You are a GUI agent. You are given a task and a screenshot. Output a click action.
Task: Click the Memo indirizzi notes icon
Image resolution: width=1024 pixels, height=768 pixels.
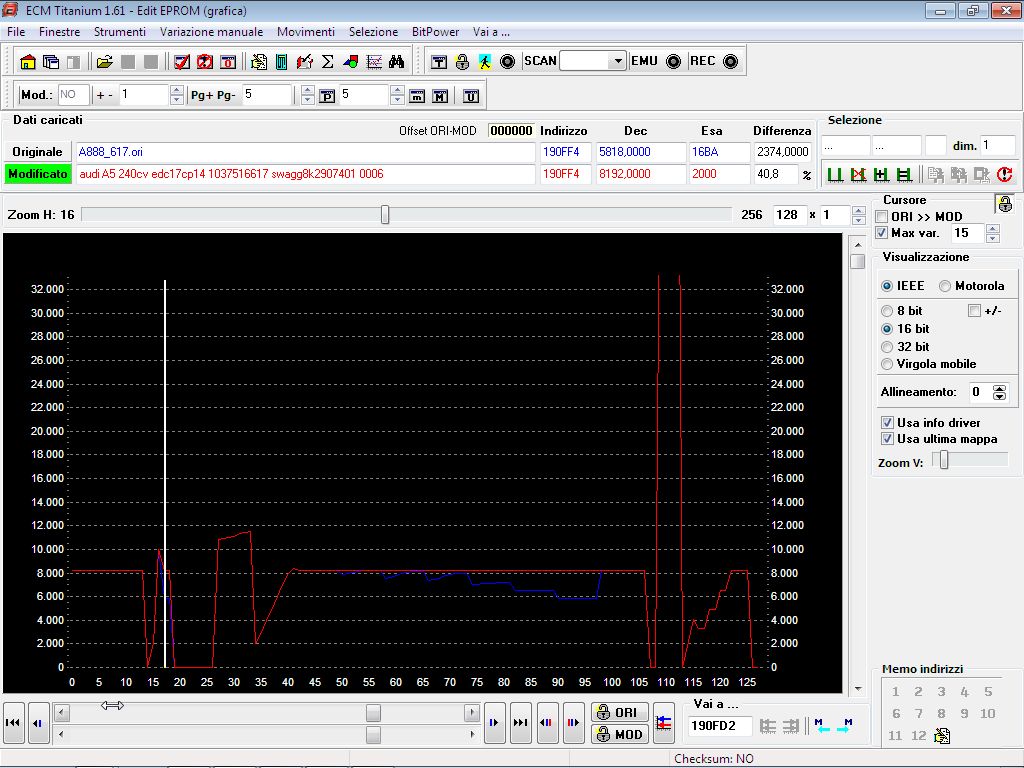[942, 736]
